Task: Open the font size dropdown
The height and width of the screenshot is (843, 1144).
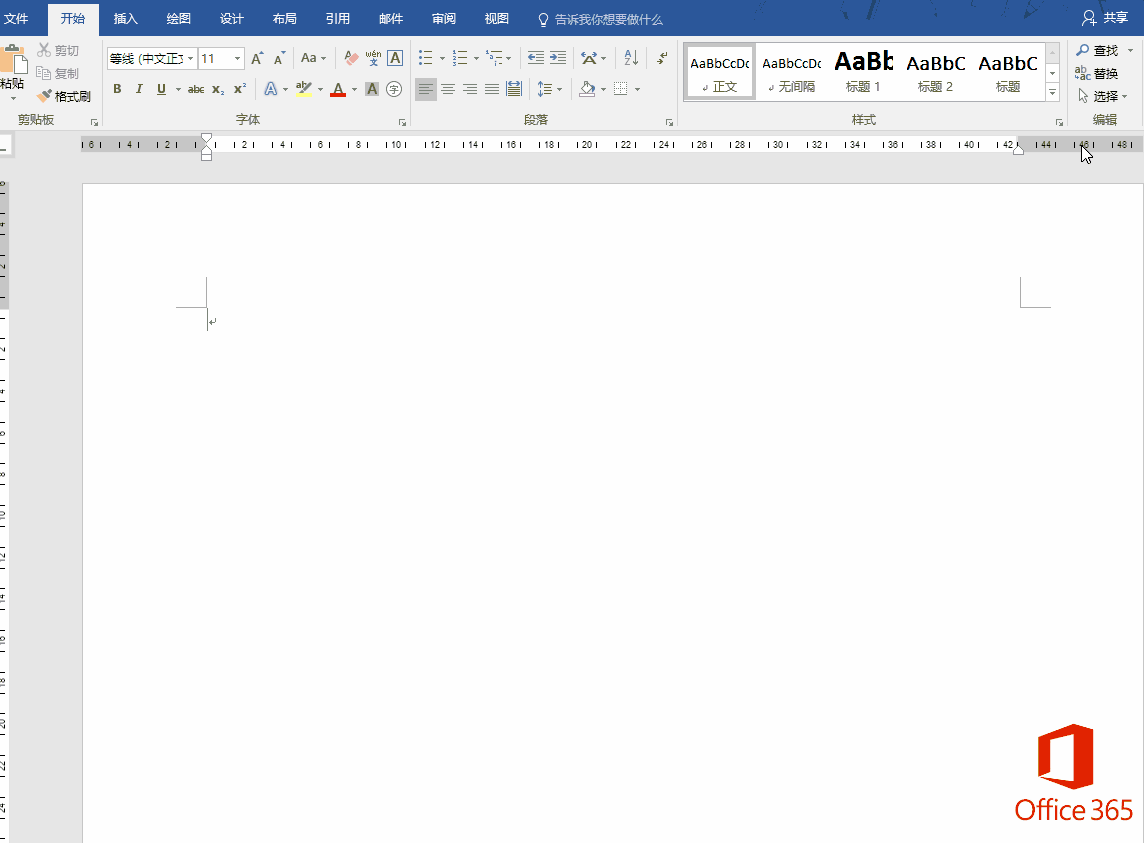Action: pos(237,59)
